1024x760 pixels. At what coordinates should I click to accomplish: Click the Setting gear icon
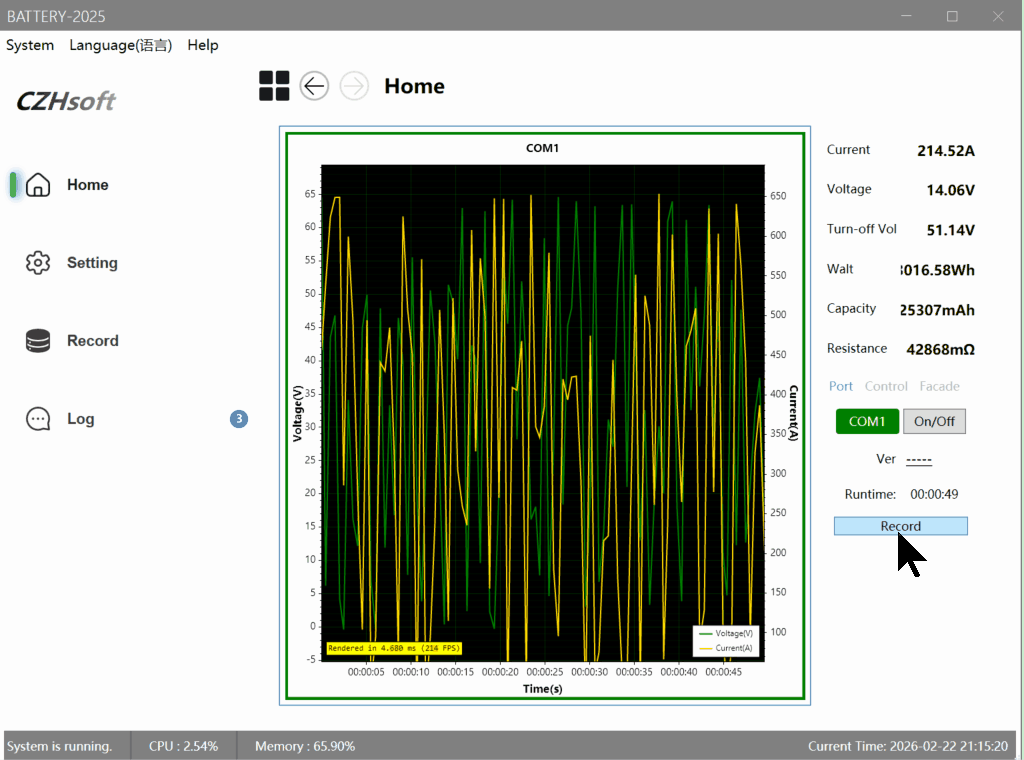(38, 262)
